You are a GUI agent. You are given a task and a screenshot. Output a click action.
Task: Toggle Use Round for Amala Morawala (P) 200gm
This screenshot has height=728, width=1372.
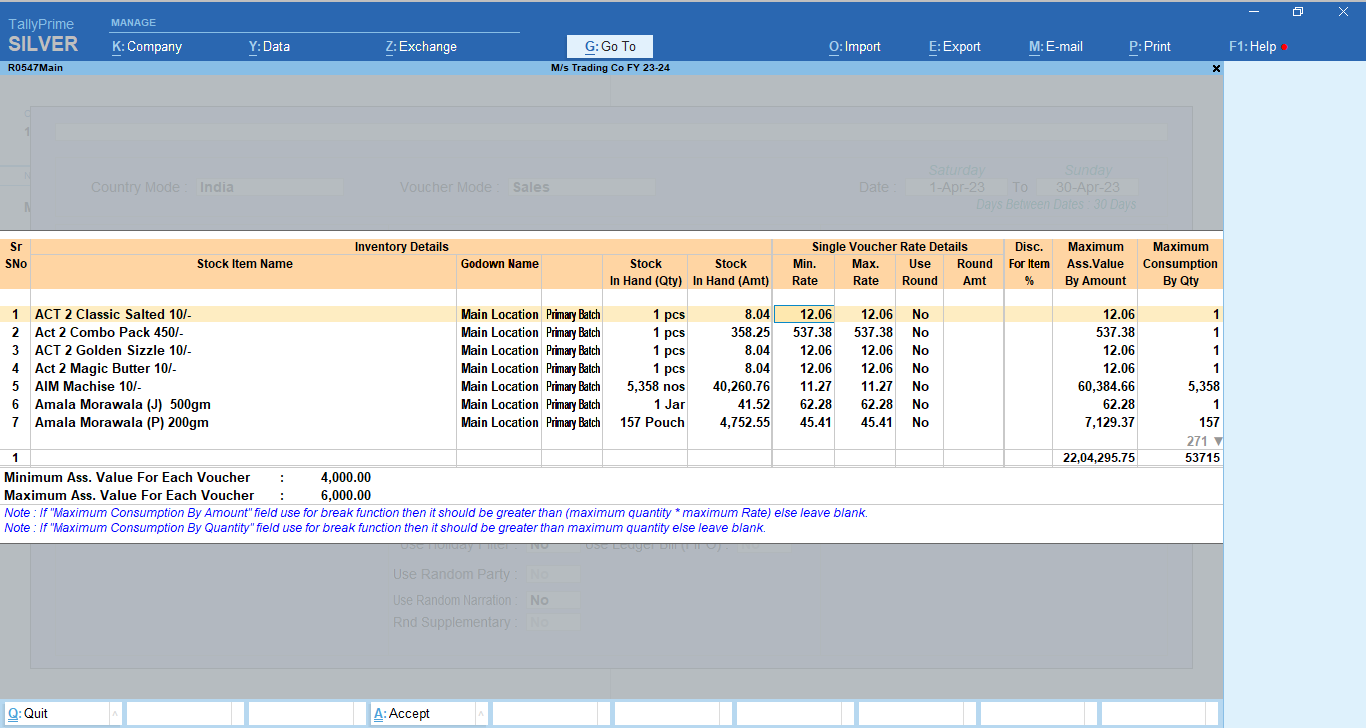[919, 423]
